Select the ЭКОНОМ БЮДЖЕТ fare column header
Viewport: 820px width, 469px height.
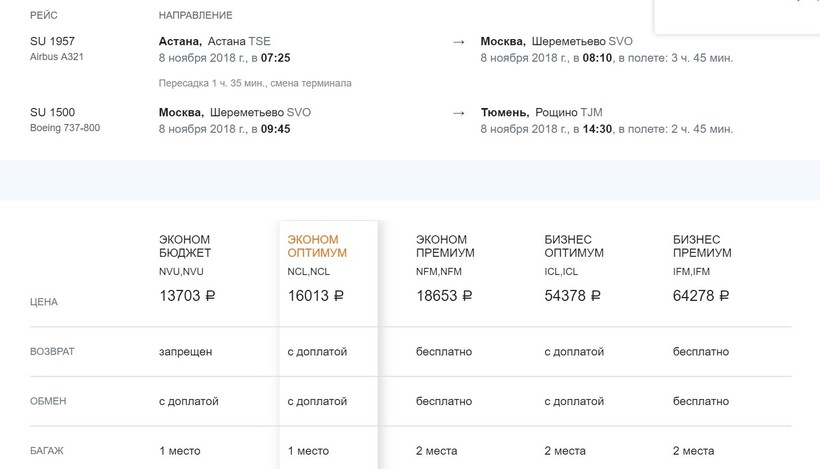(x=185, y=246)
